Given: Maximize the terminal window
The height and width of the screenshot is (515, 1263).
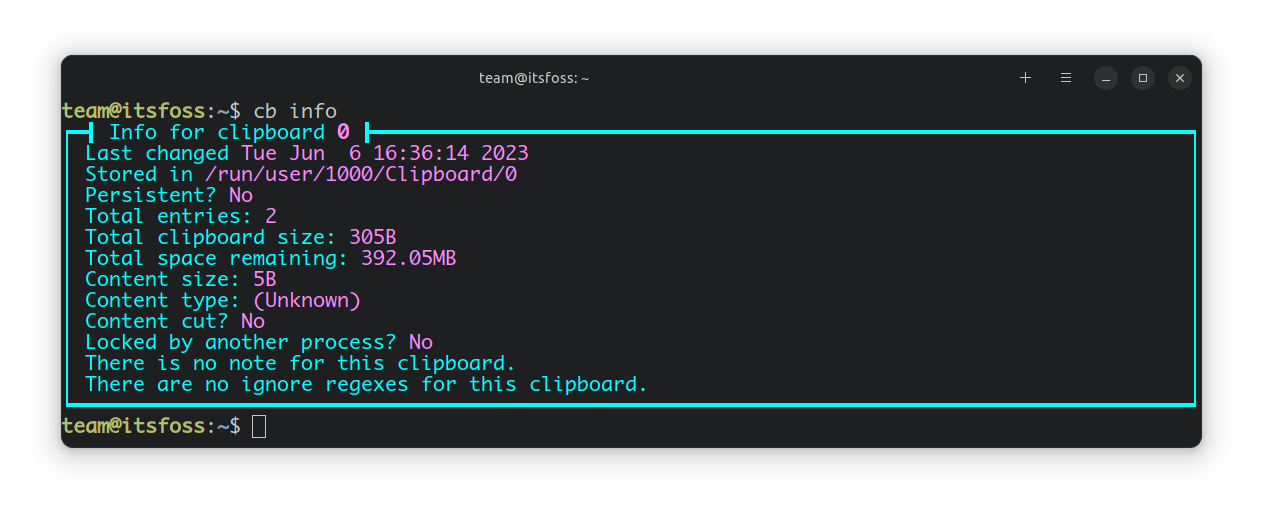Looking at the screenshot, I should point(1142,78).
